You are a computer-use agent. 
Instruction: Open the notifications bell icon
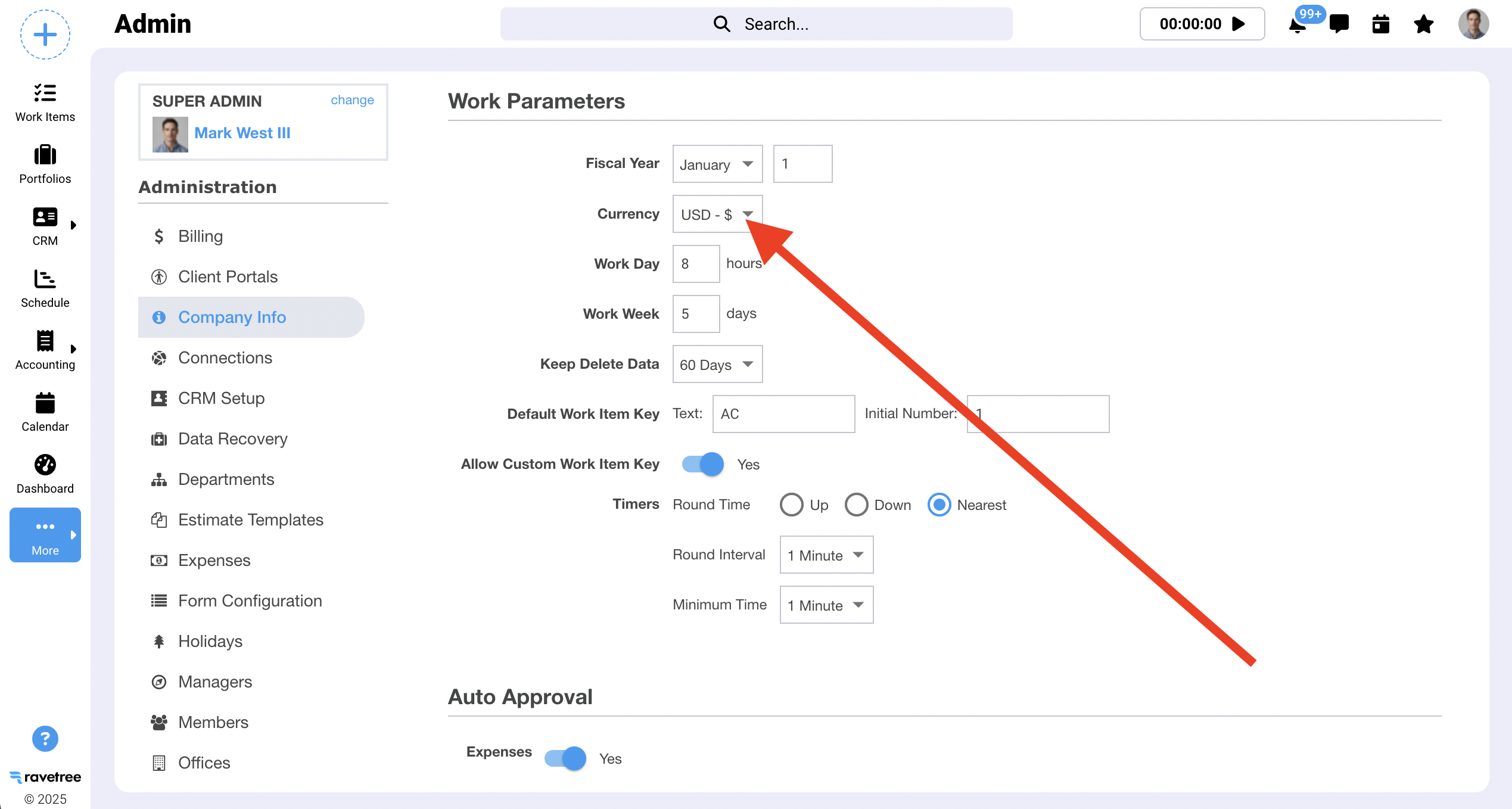(1298, 25)
